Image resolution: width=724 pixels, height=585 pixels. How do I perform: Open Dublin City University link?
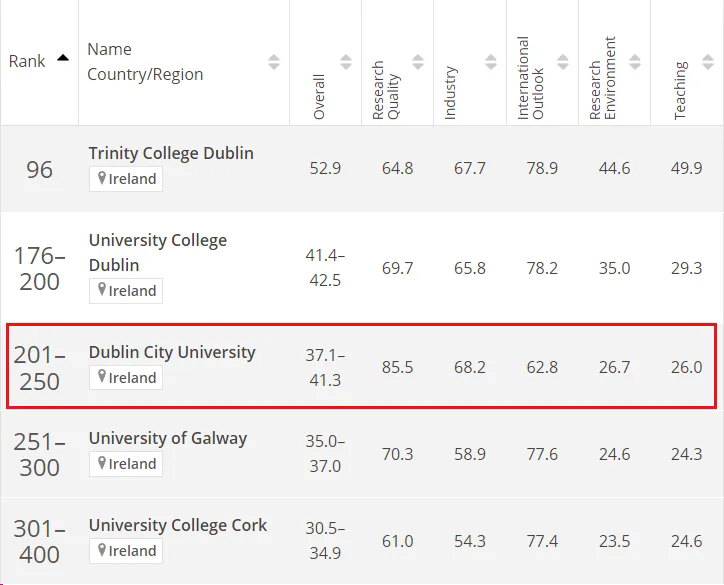tap(172, 352)
